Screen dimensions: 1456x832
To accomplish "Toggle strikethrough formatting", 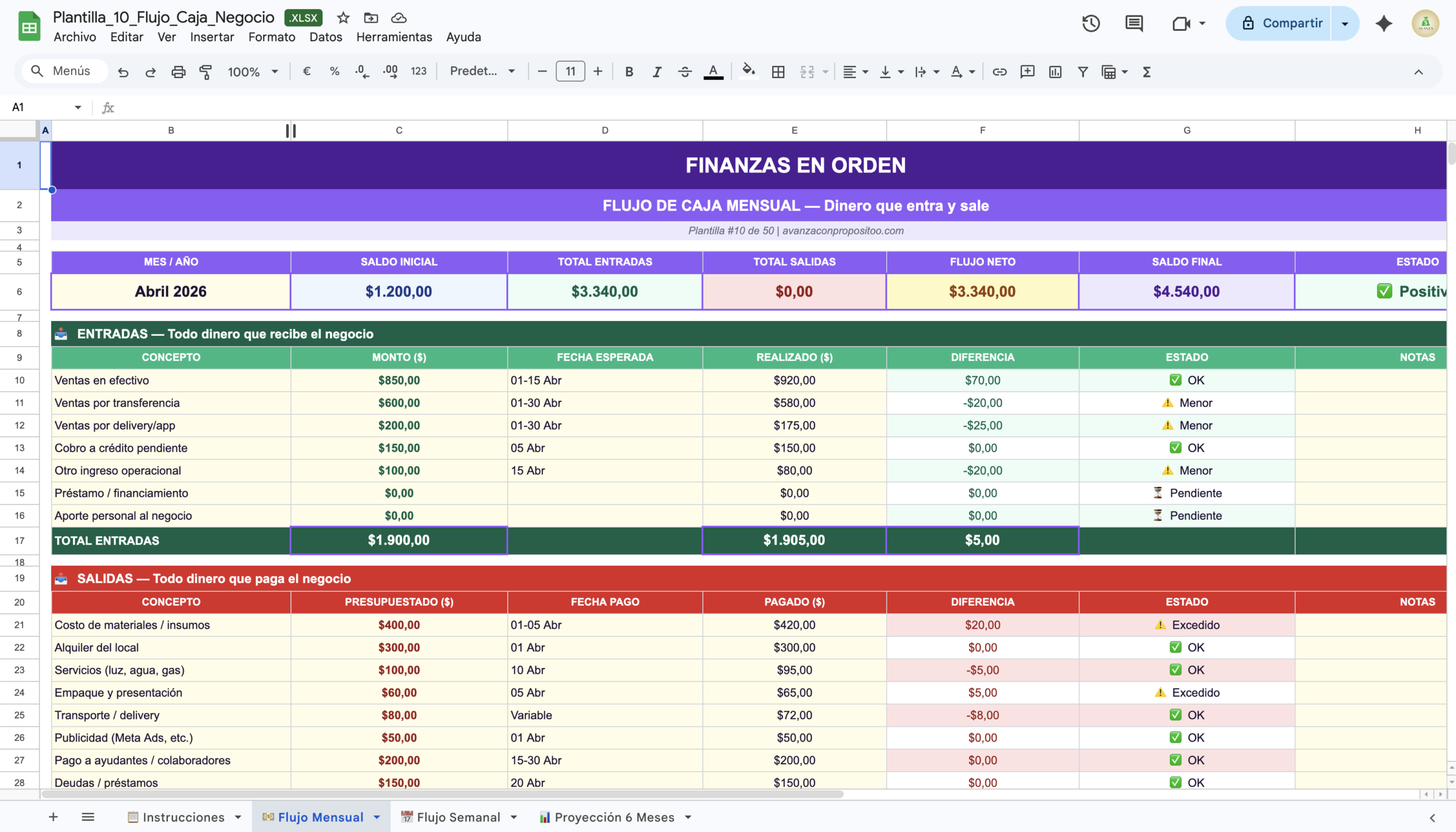I will 685,72.
